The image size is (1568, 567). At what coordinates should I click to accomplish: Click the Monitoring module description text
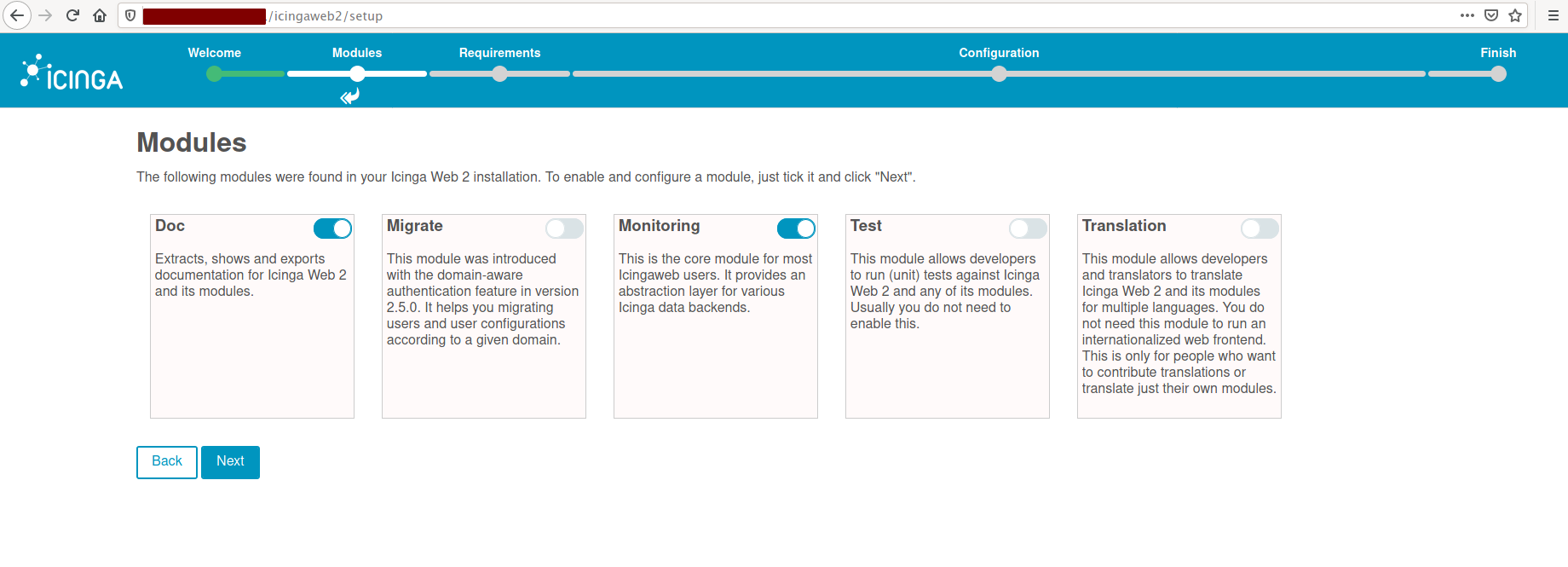coord(715,283)
